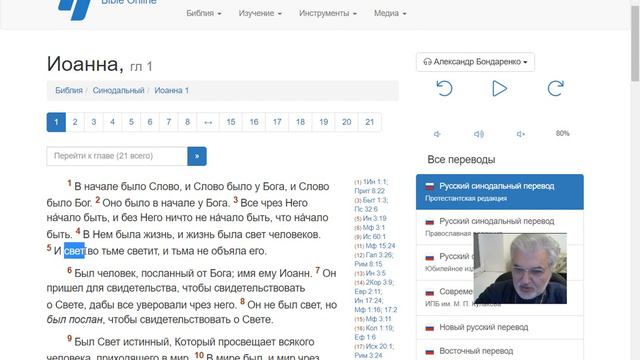Skip forward with the clockwise arrow

pos(556,88)
